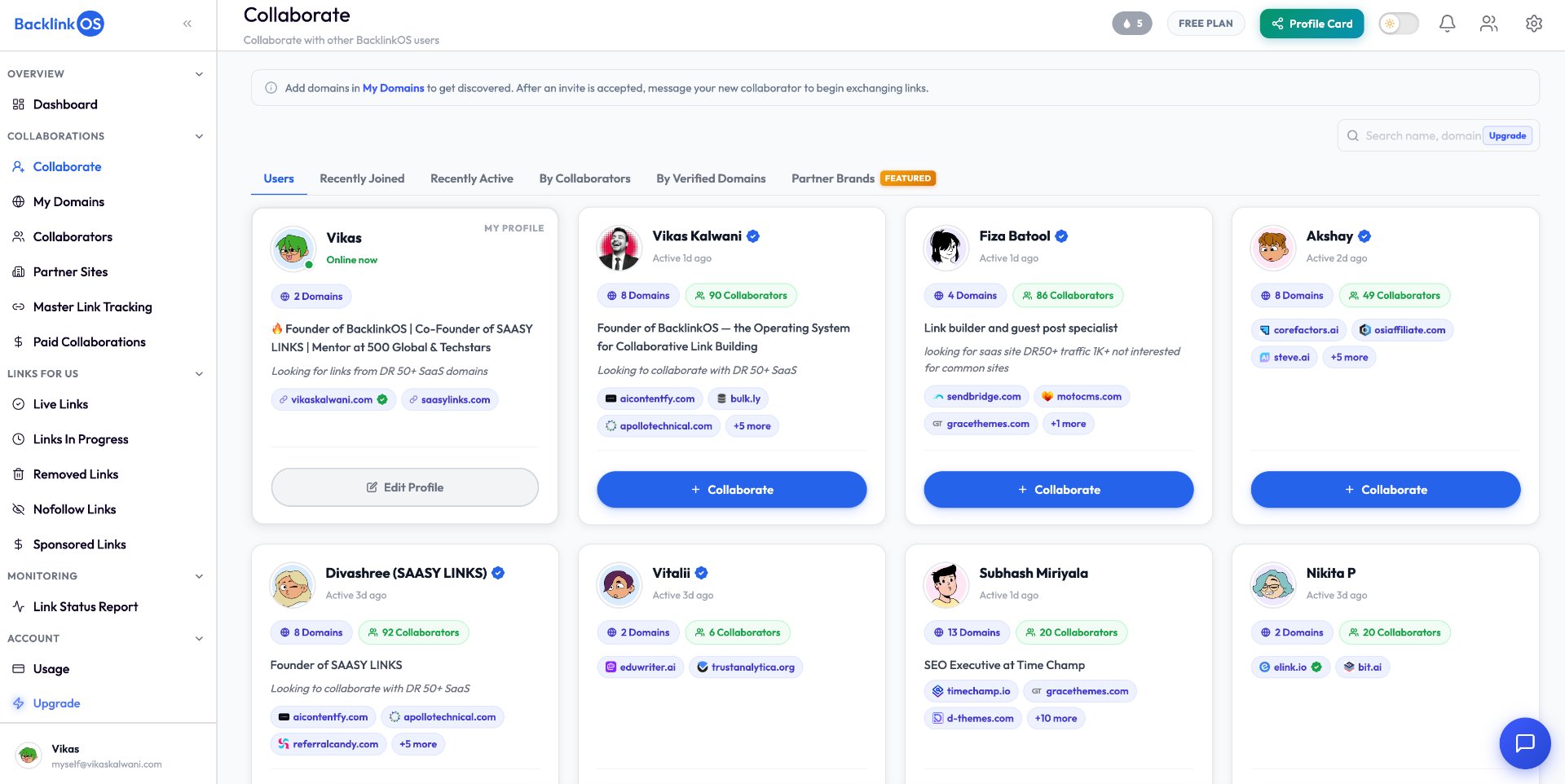Collapse the Collaborations sidebar section

199,136
